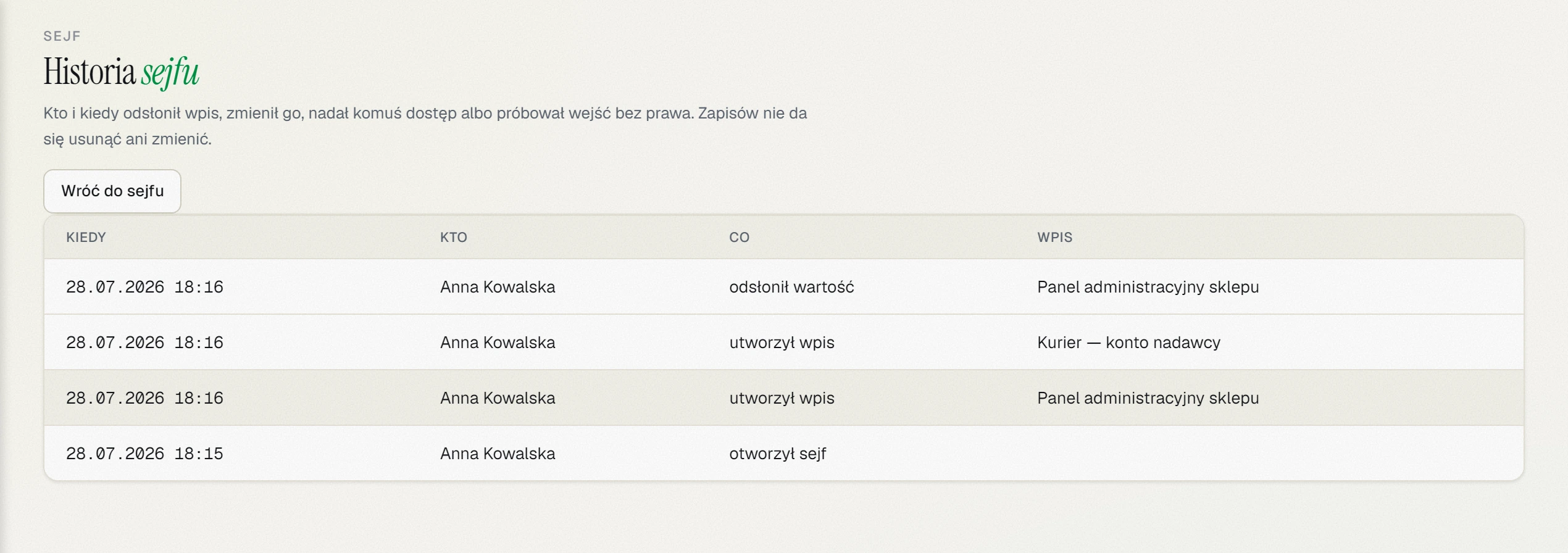Click Anna Kowalska in the Kurier row
The image size is (1568, 553).
point(498,343)
